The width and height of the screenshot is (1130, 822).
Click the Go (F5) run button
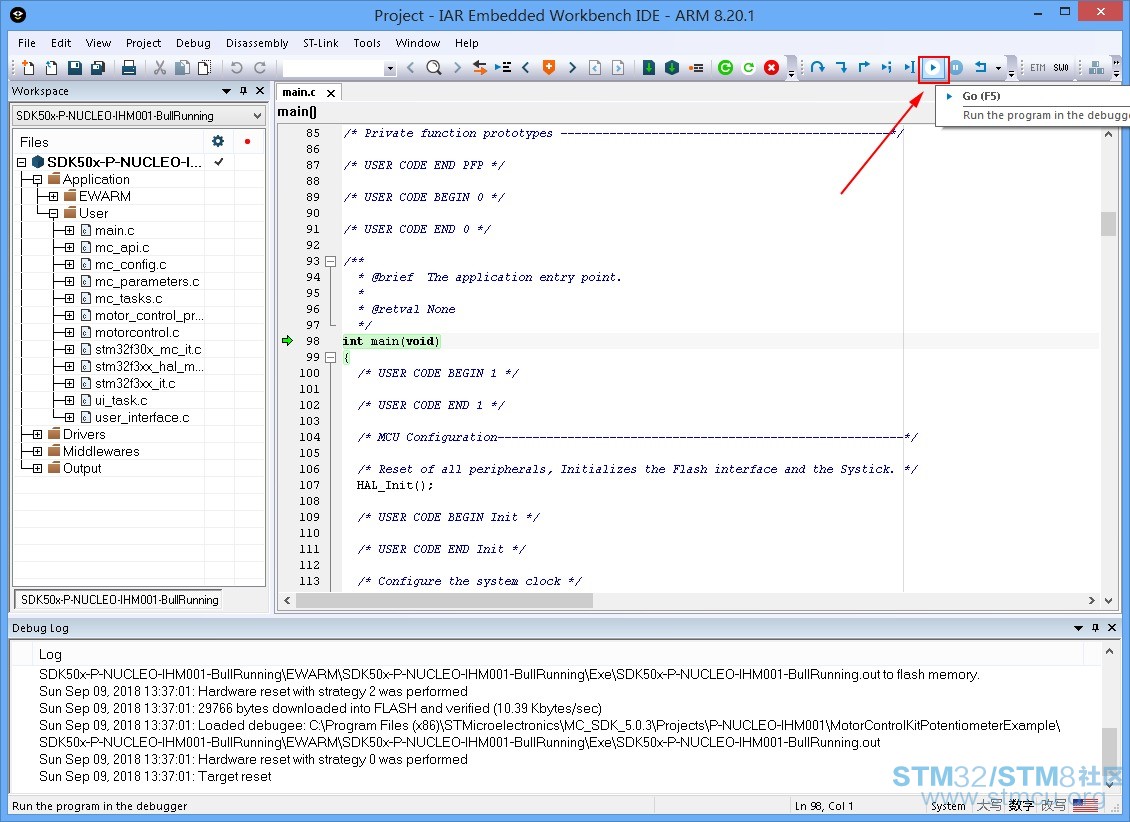933,68
